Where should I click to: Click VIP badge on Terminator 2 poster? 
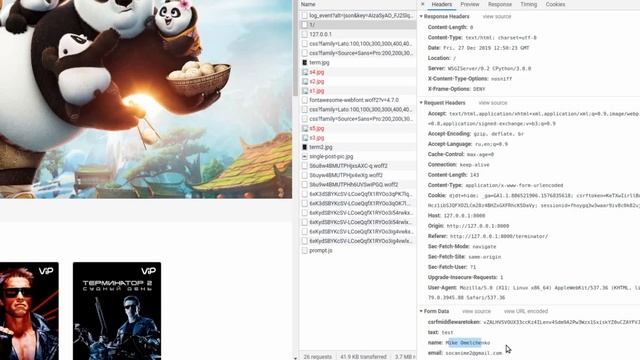(x=148, y=271)
